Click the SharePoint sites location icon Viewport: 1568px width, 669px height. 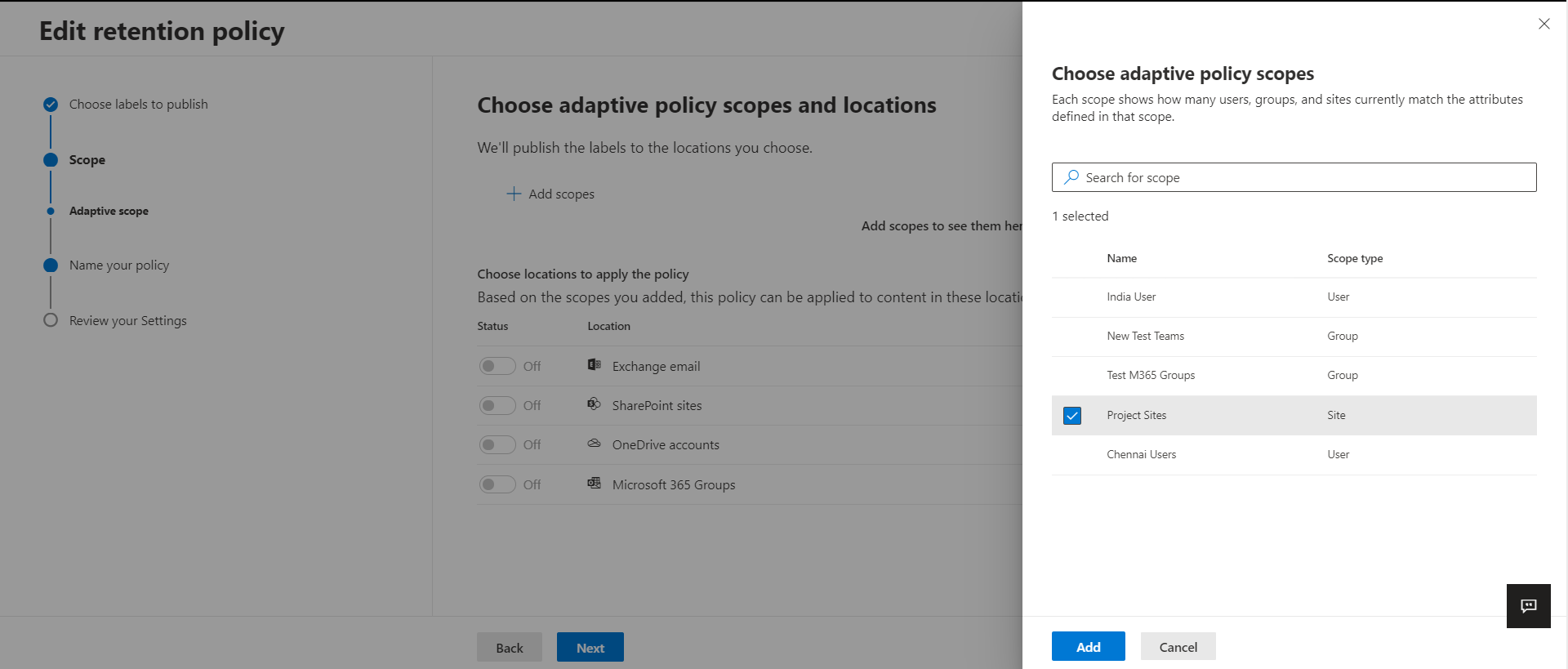point(595,404)
